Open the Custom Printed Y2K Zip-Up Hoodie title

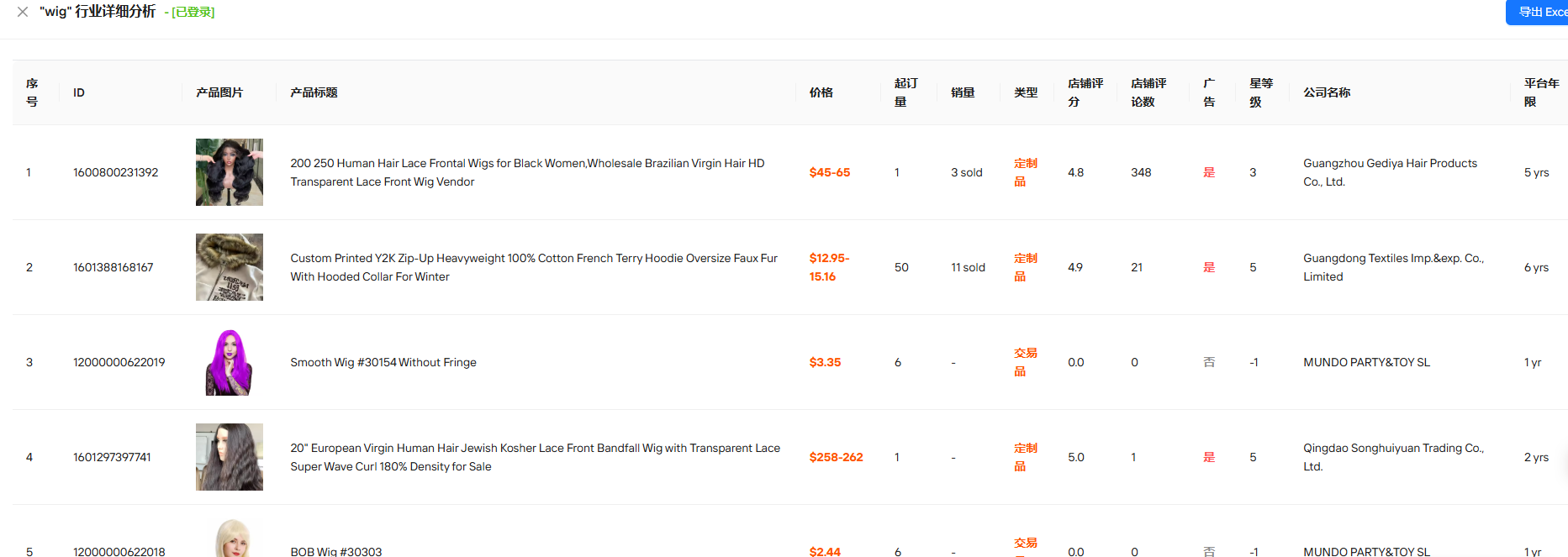click(x=533, y=267)
